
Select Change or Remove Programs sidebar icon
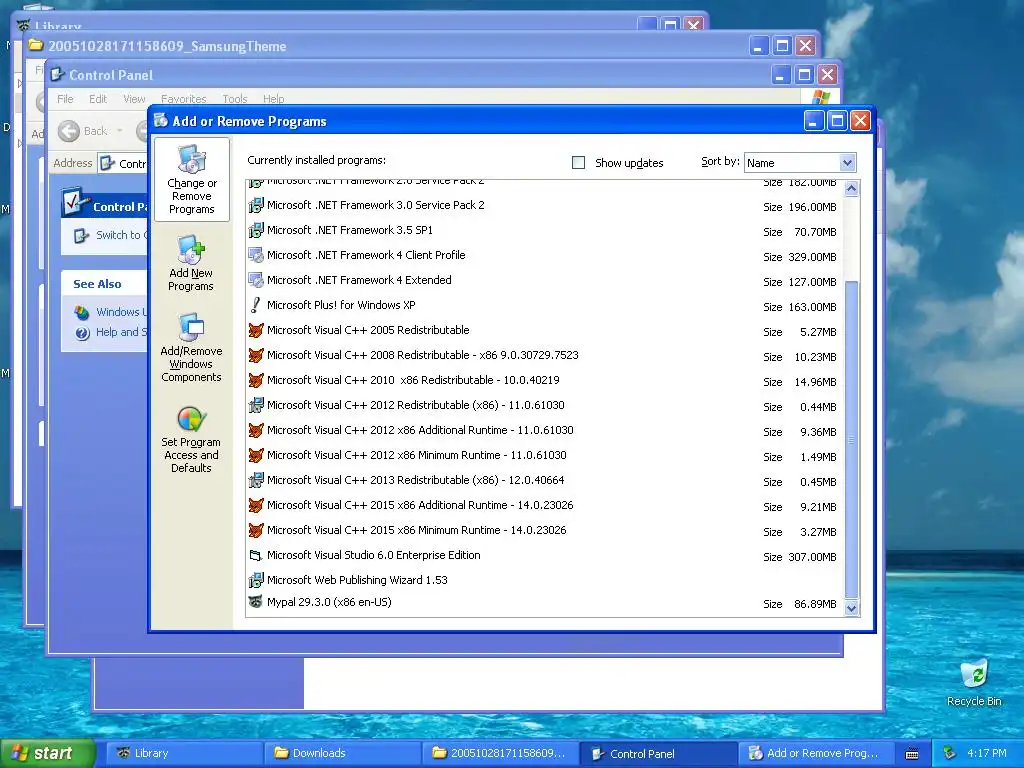(192, 180)
